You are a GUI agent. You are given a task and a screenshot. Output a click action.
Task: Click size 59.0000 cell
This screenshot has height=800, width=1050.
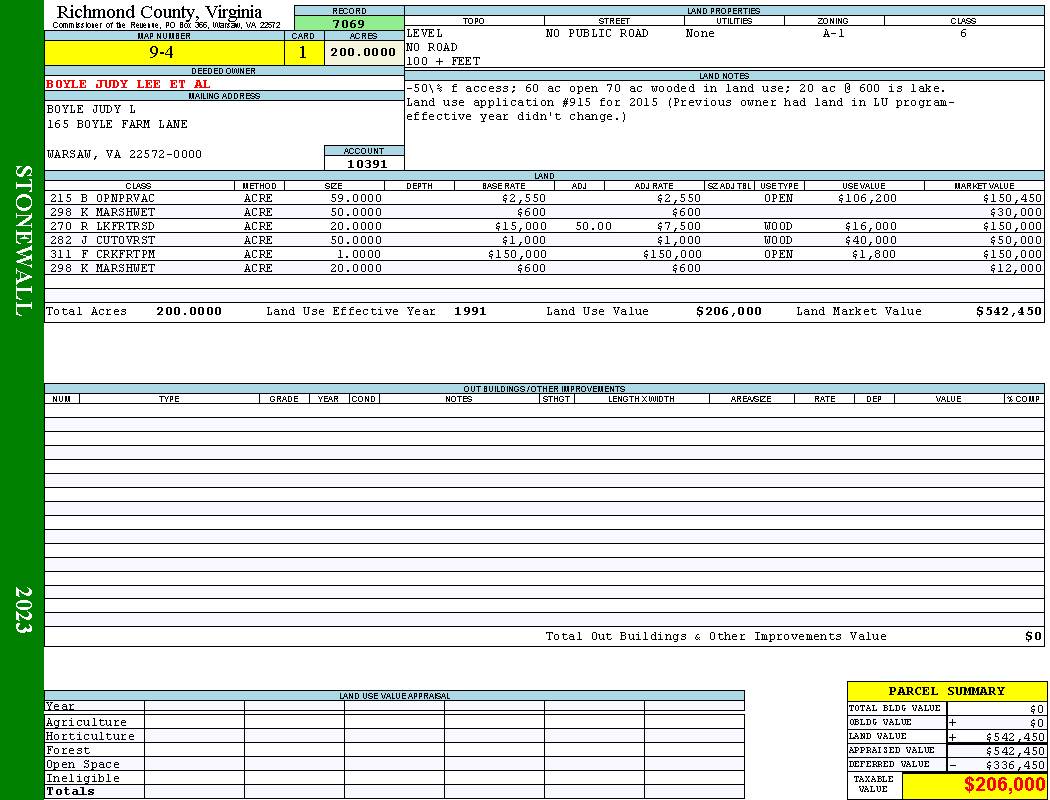click(356, 198)
